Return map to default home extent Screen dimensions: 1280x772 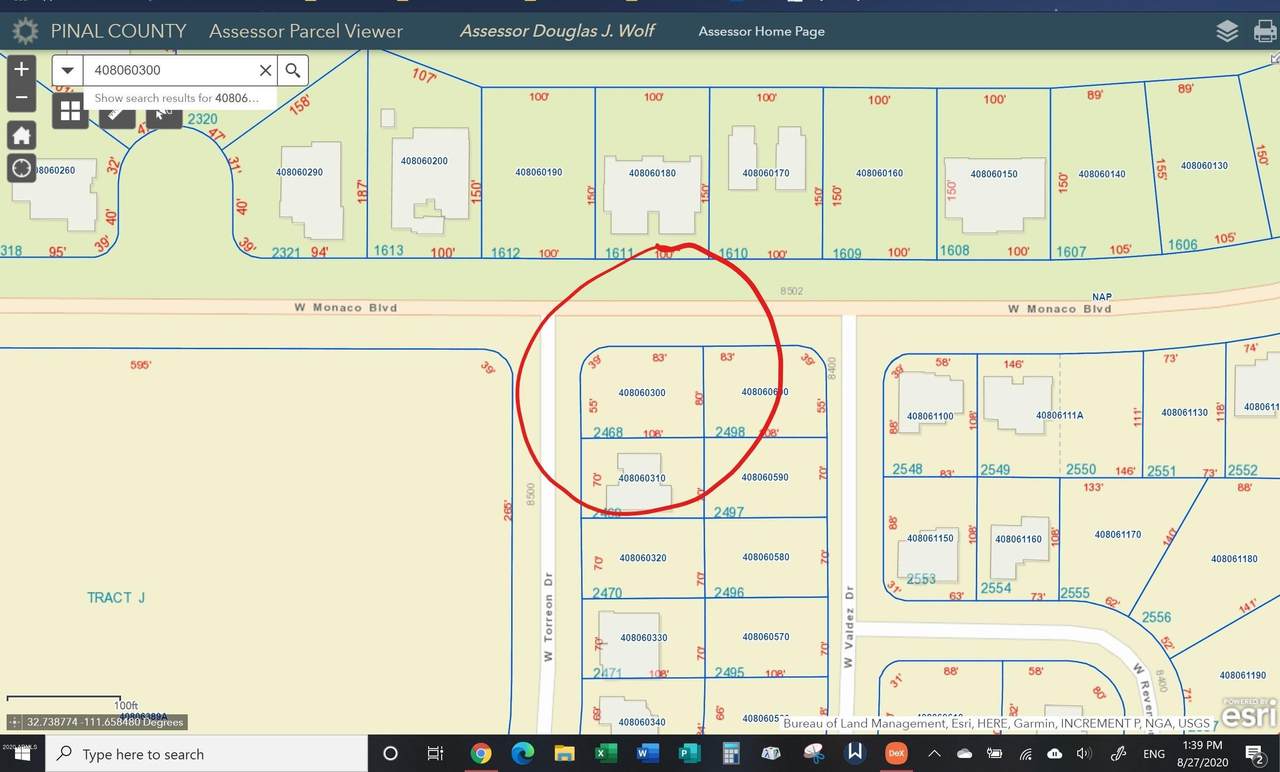(21, 135)
